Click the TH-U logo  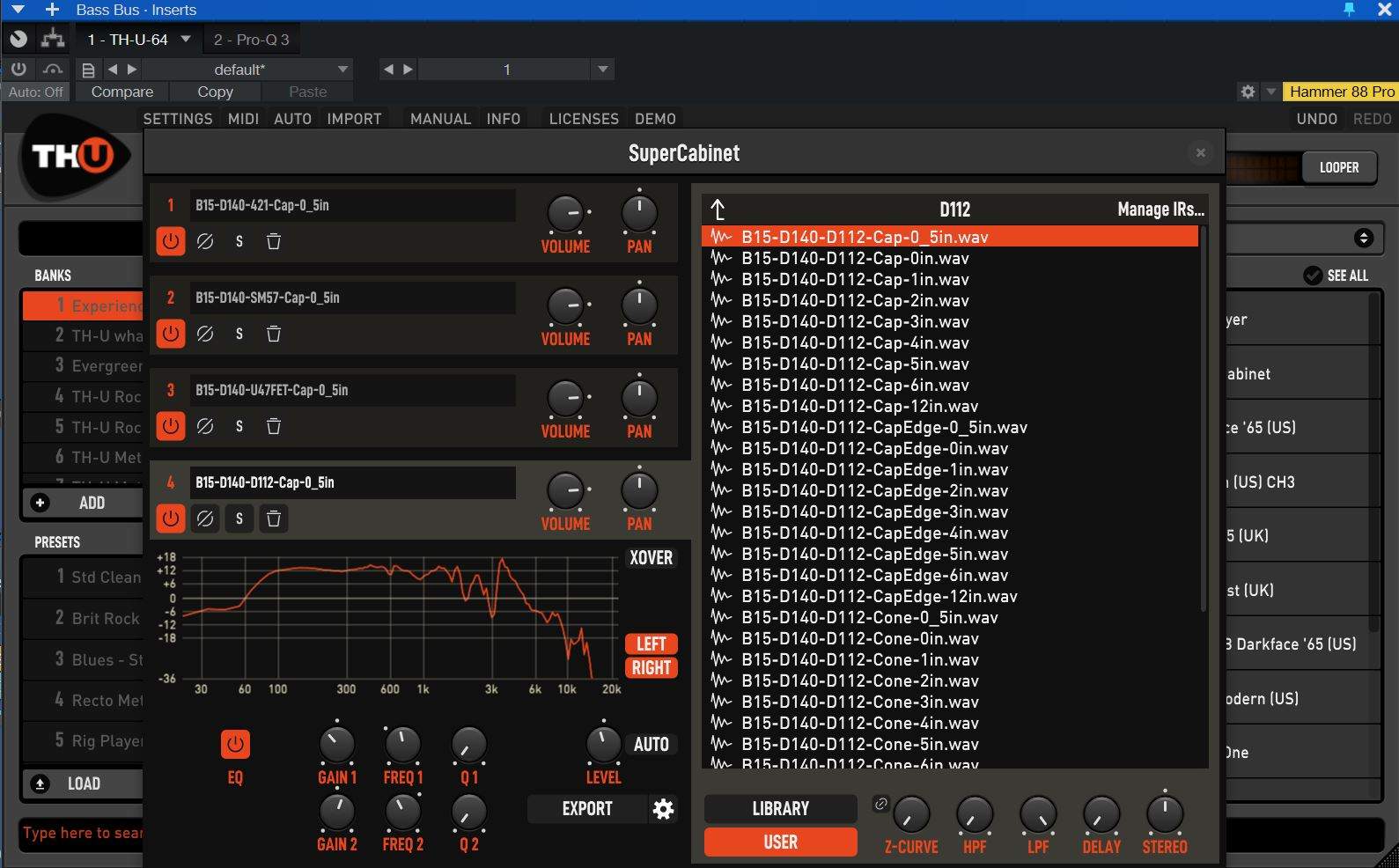(73, 157)
